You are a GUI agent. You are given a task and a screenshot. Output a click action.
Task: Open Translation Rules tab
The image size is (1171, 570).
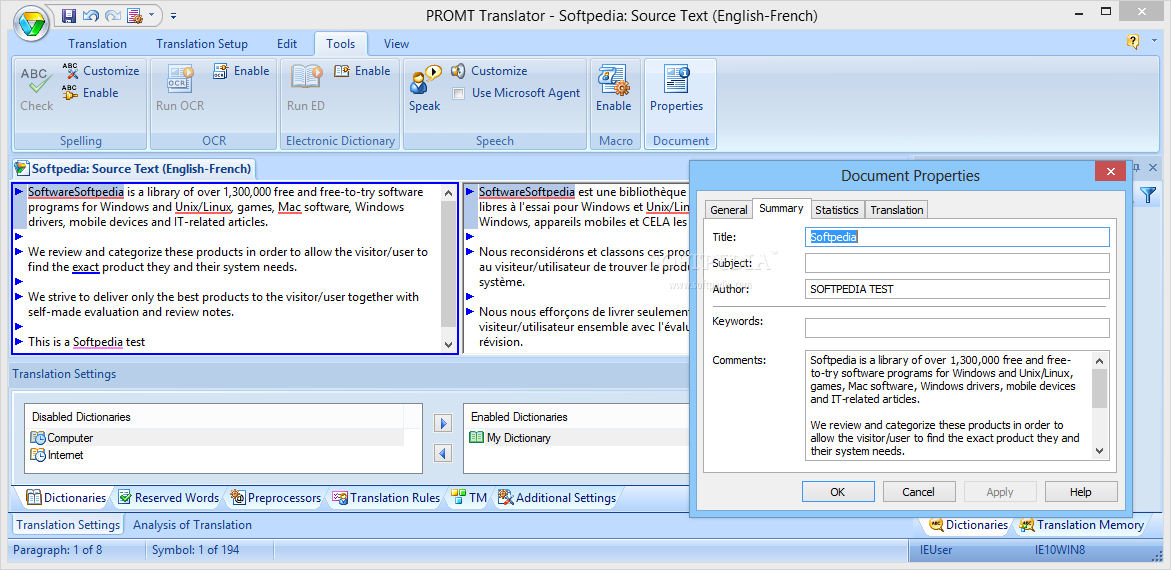pyautogui.click(x=386, y=498)
